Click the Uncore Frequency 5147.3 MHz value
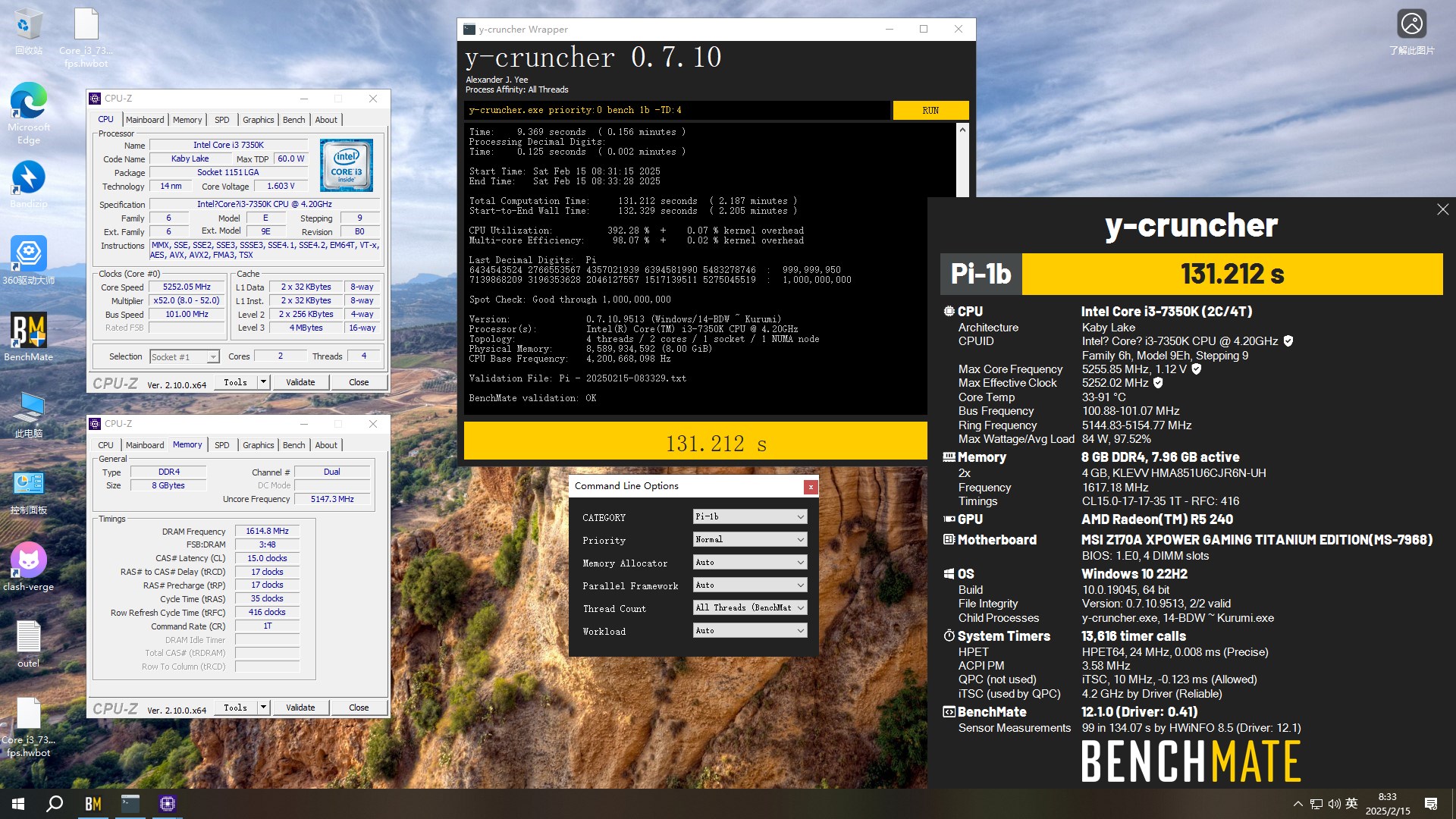The width and height of the screenshot is (1456, 819). coord(332,499)
